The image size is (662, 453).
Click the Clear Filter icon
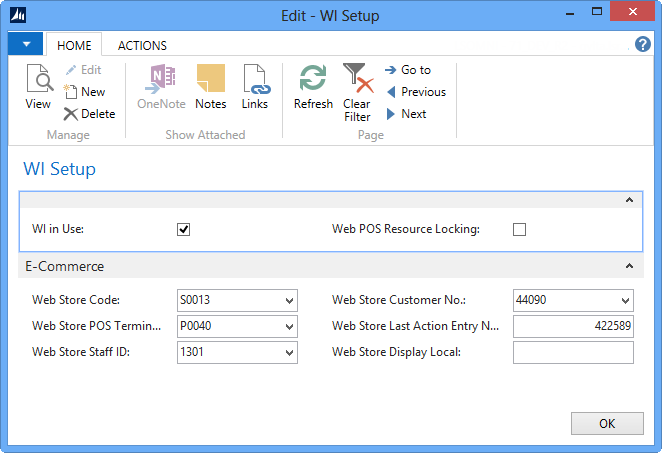tap(357, 85)
